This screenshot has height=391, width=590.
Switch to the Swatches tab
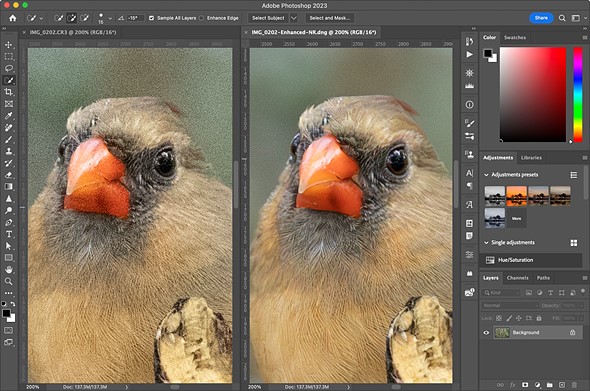515,38
